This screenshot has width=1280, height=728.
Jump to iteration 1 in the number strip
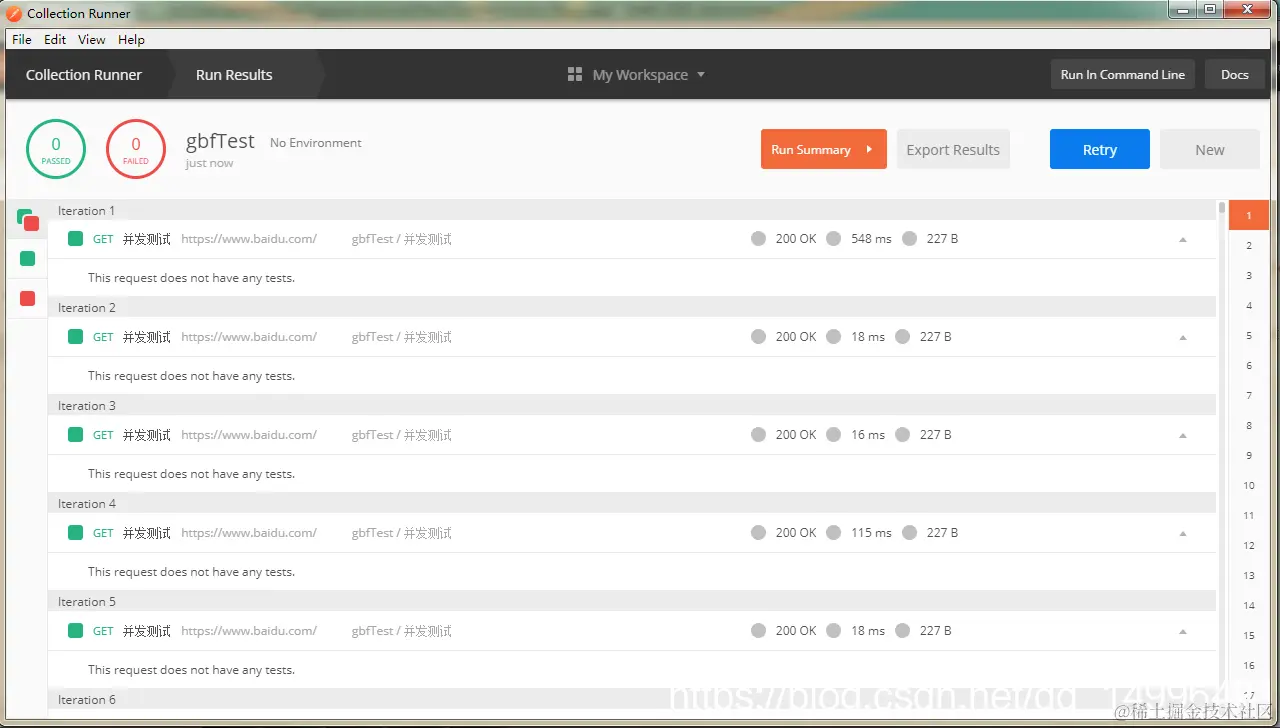click(x=1249, y=215)
